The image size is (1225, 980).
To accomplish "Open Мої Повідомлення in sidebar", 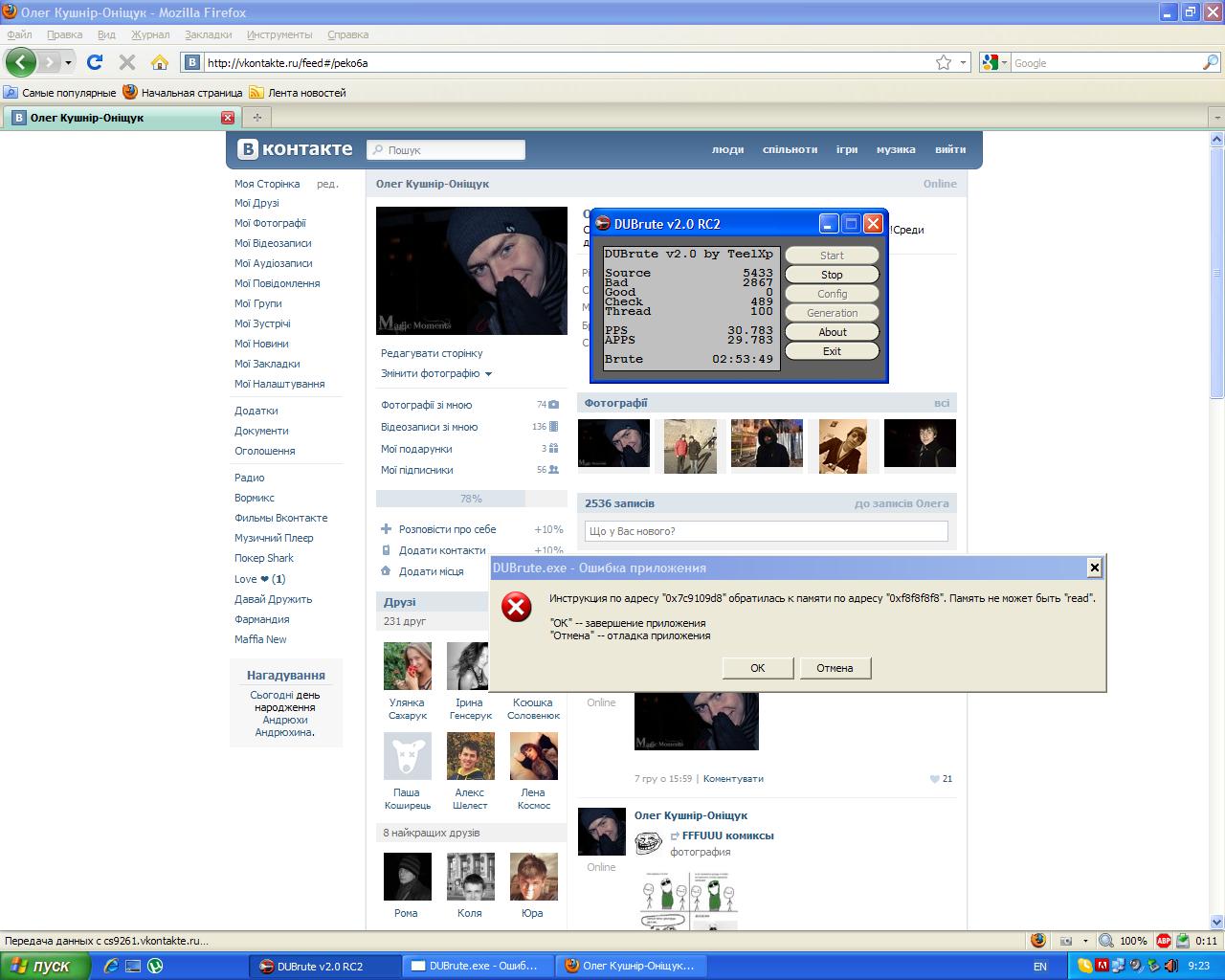I will click(278, 283).
